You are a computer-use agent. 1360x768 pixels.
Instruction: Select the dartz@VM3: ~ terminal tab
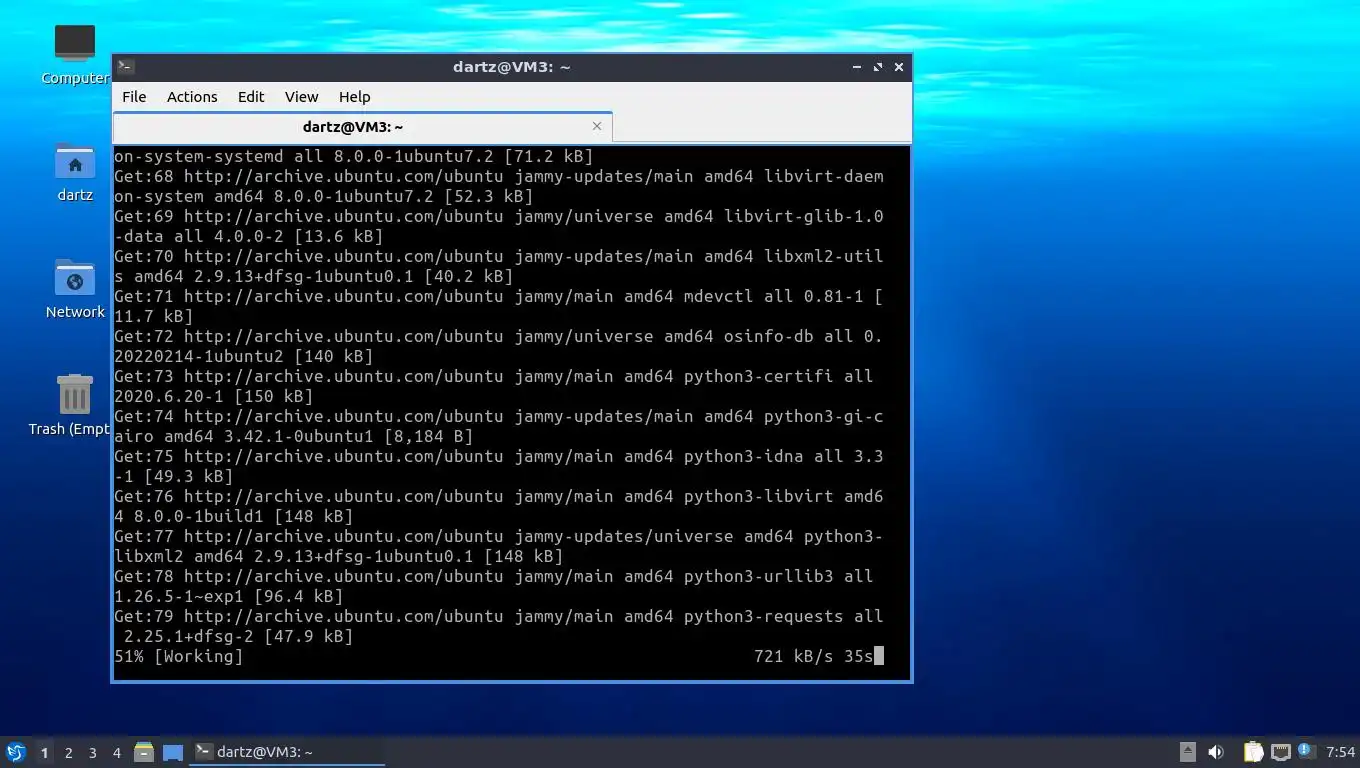click(x=353, y=127)
